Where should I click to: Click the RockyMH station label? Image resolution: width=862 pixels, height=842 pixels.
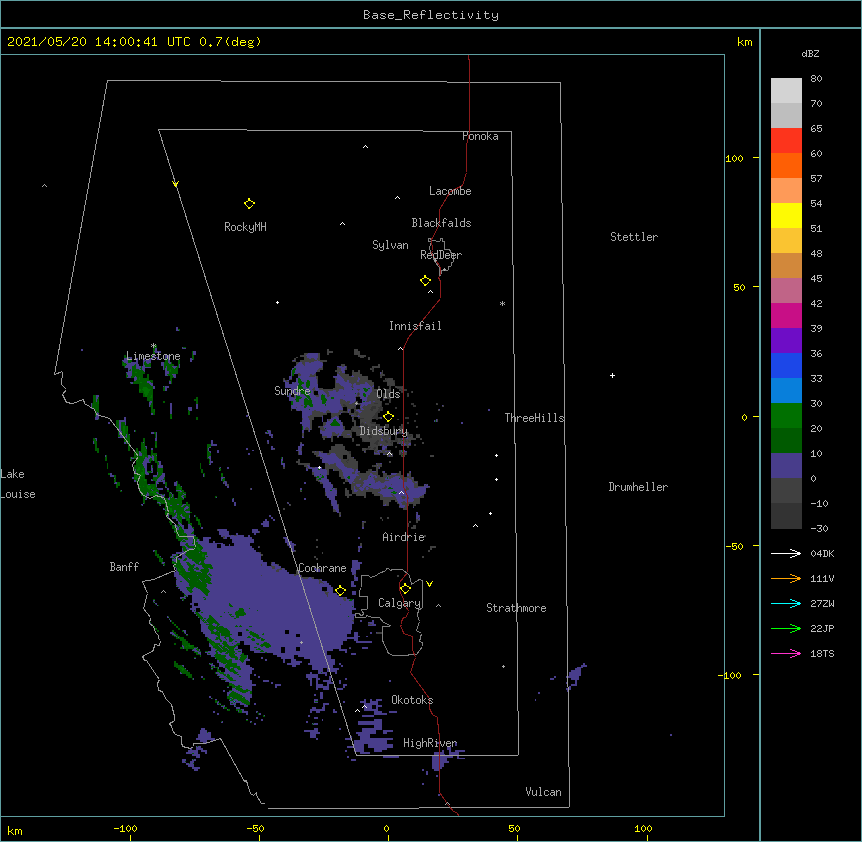click(x=245, y=227)
